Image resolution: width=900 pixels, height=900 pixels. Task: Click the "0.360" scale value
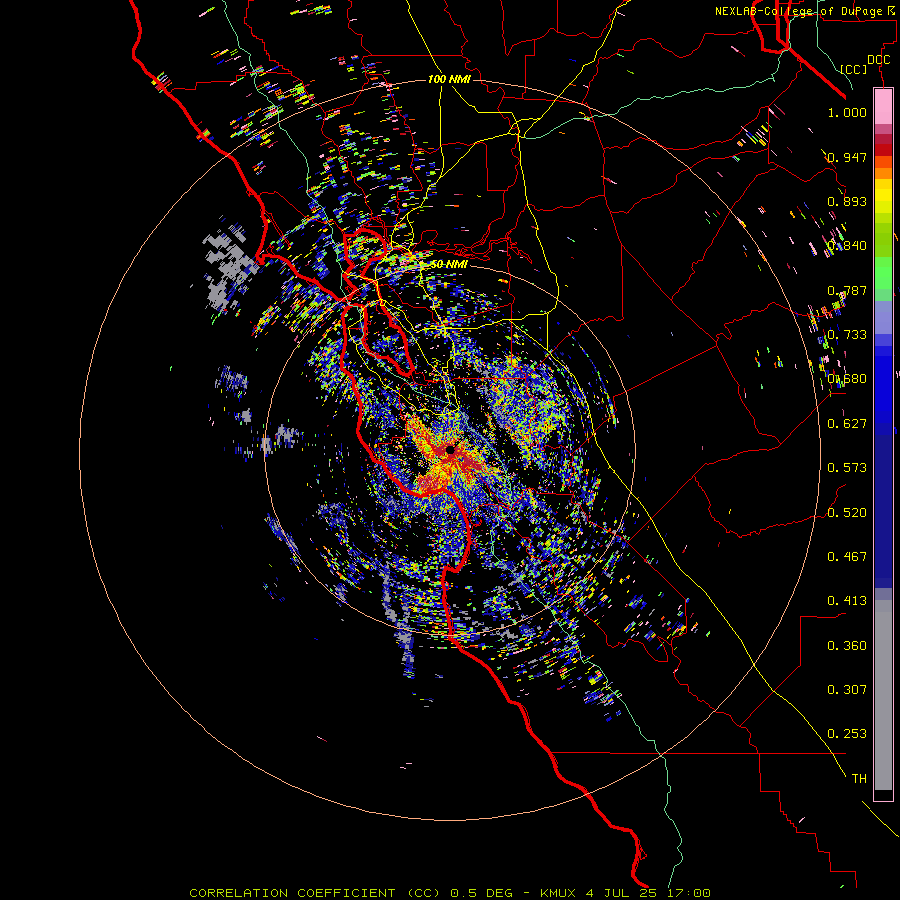tap(847, 646)
